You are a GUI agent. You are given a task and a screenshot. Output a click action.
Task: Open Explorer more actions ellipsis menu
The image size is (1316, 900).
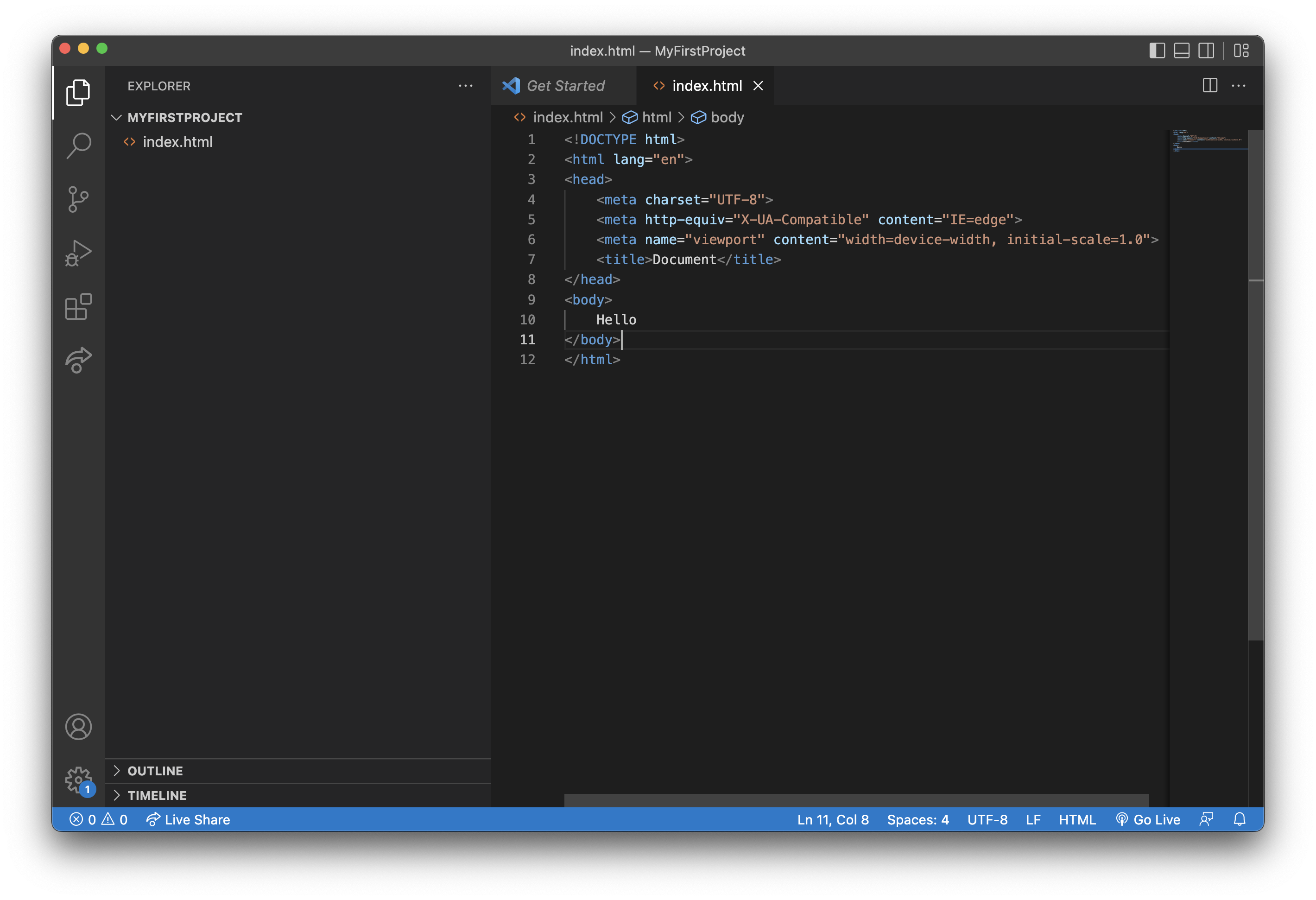pos(466,86)
